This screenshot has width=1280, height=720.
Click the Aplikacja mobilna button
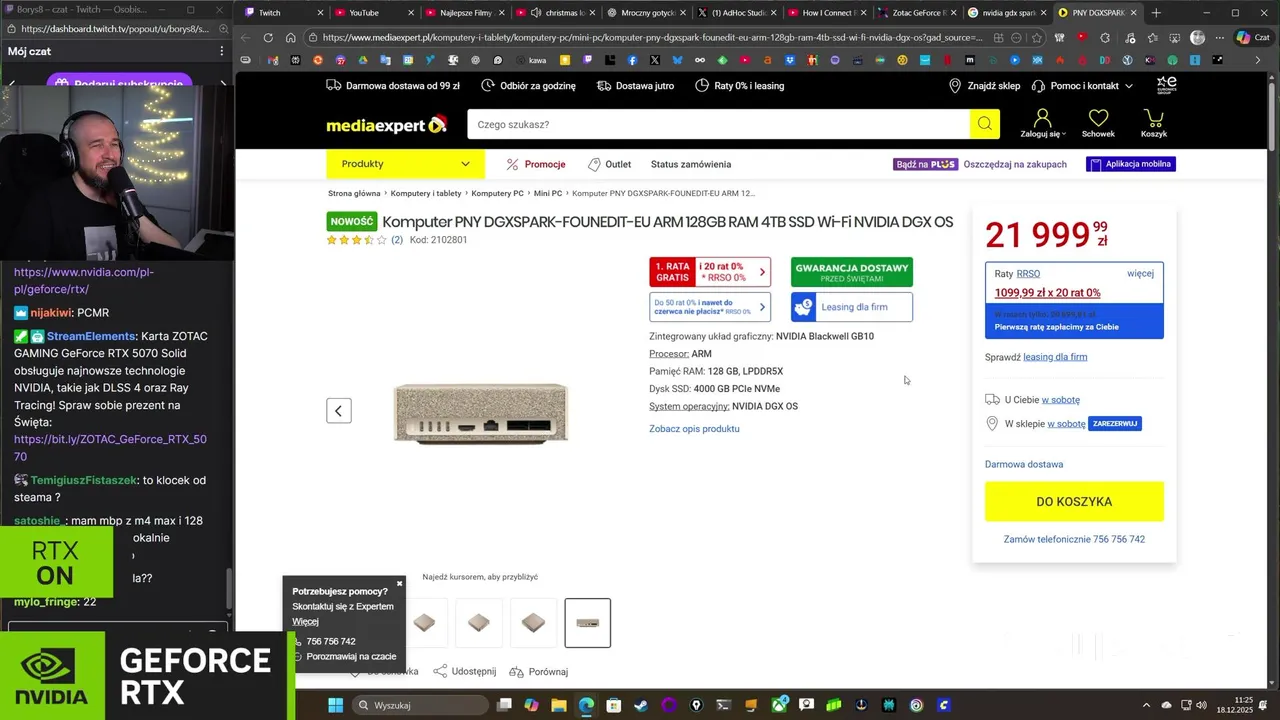coord(1131,164)
